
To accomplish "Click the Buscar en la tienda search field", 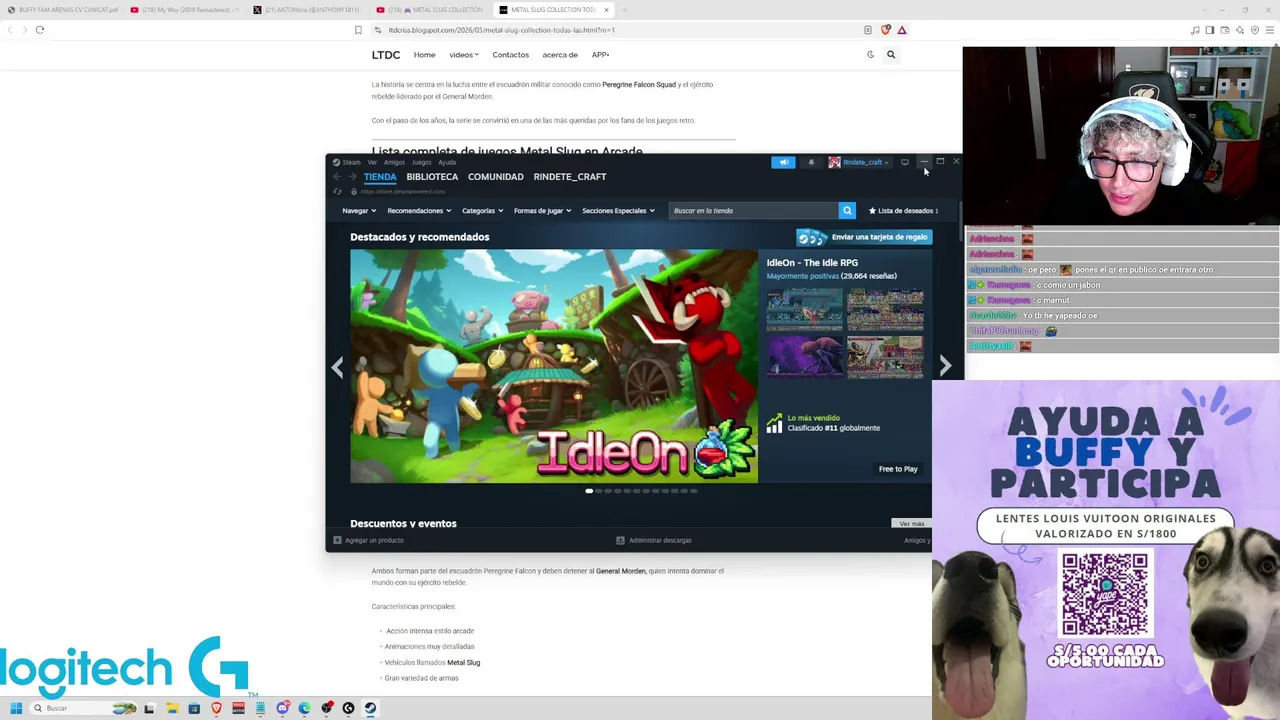I will 754,211.
